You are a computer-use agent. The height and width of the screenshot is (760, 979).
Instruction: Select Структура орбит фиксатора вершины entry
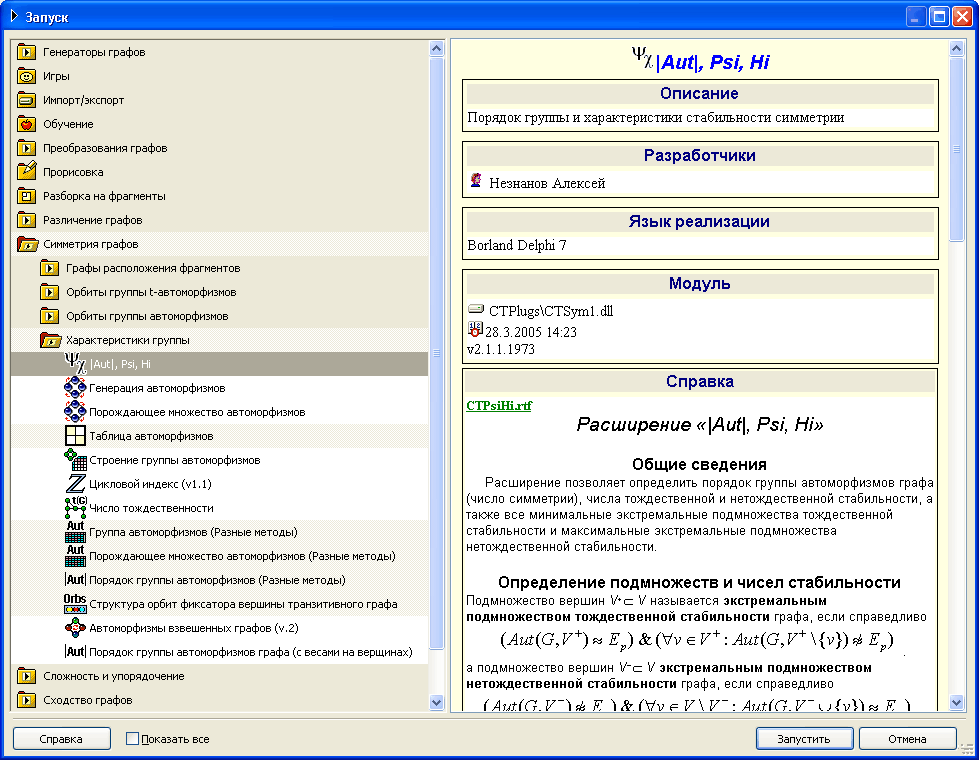point(243,604)
